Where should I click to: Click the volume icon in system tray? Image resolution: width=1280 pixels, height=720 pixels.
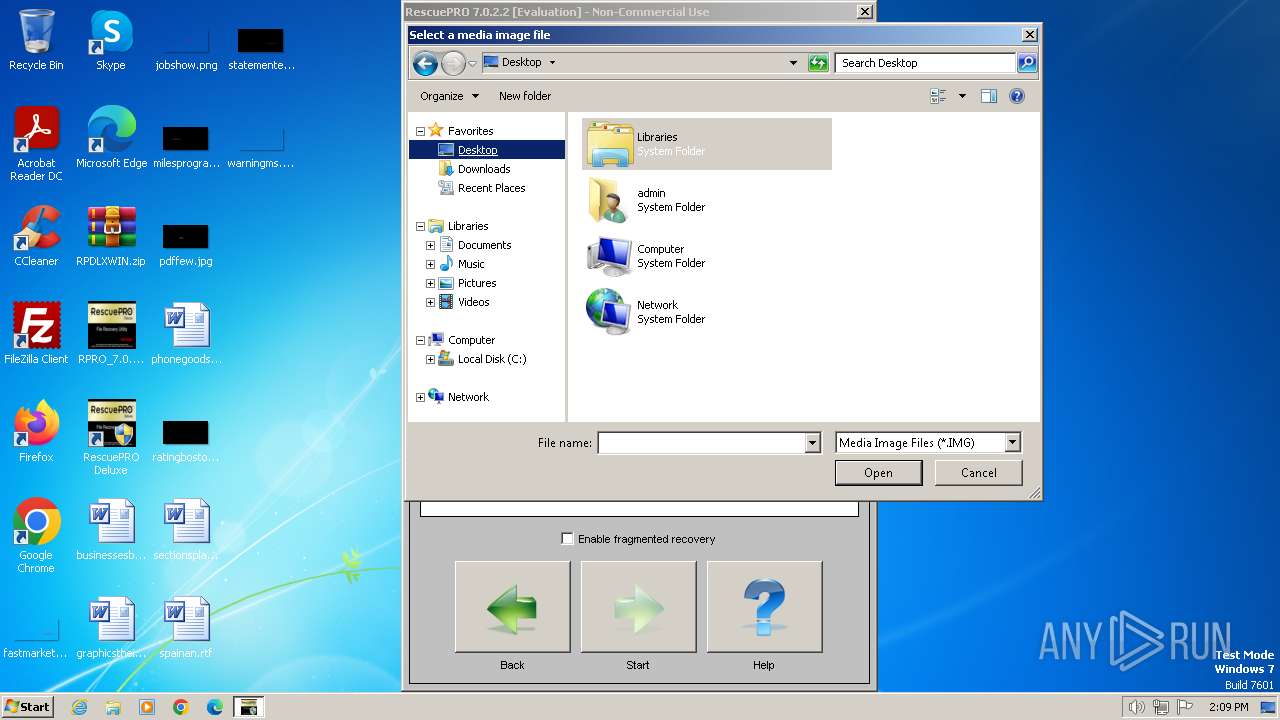[1136, 707]
